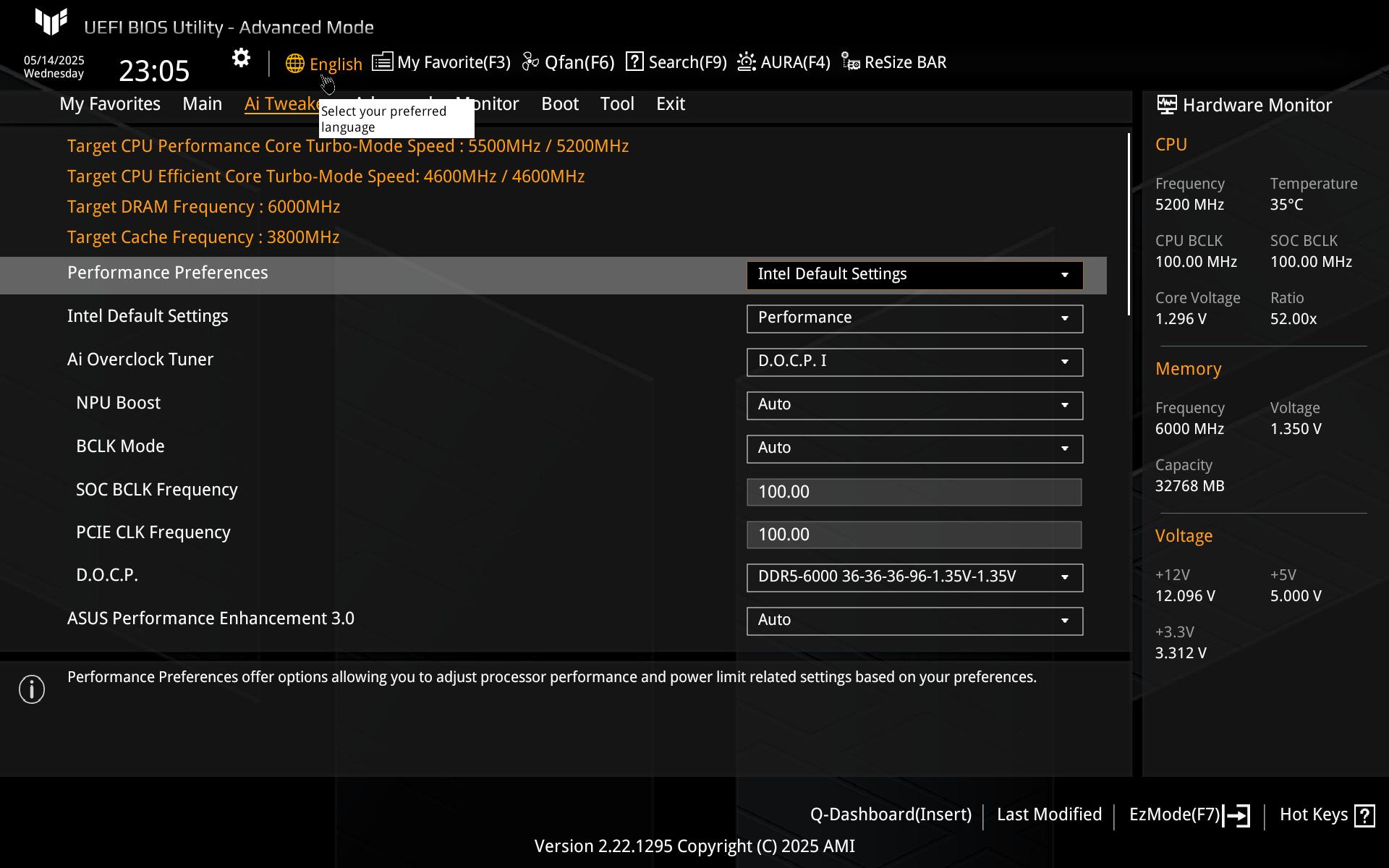
Task: Click the globe language icon
Action: point(294,64)
